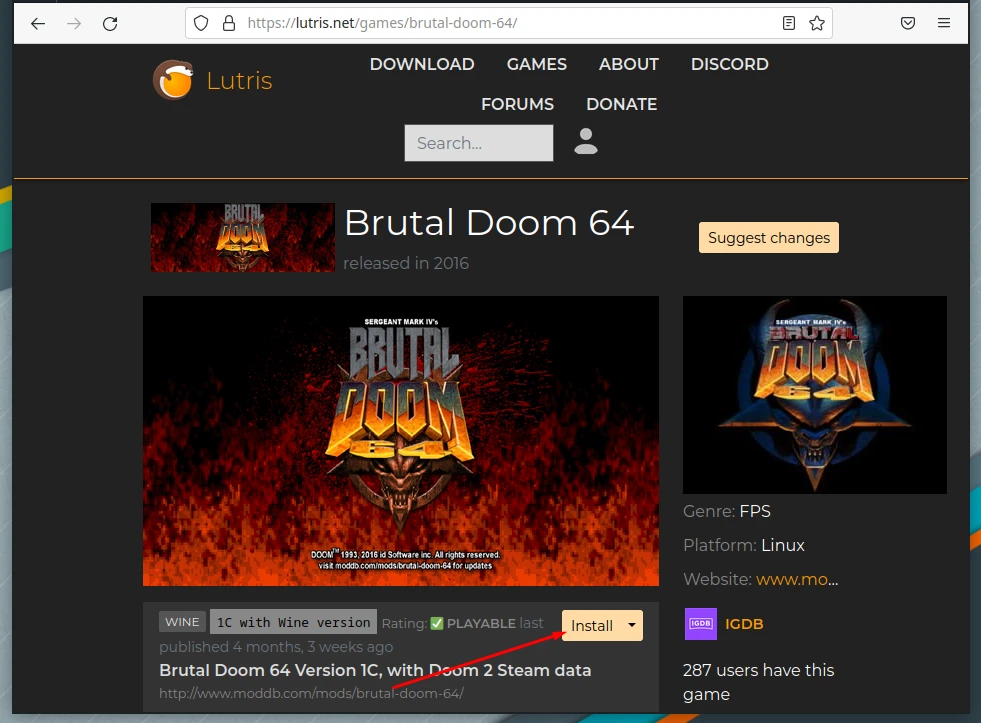Click the 'Platform: Linux' text

click(744, 545)
